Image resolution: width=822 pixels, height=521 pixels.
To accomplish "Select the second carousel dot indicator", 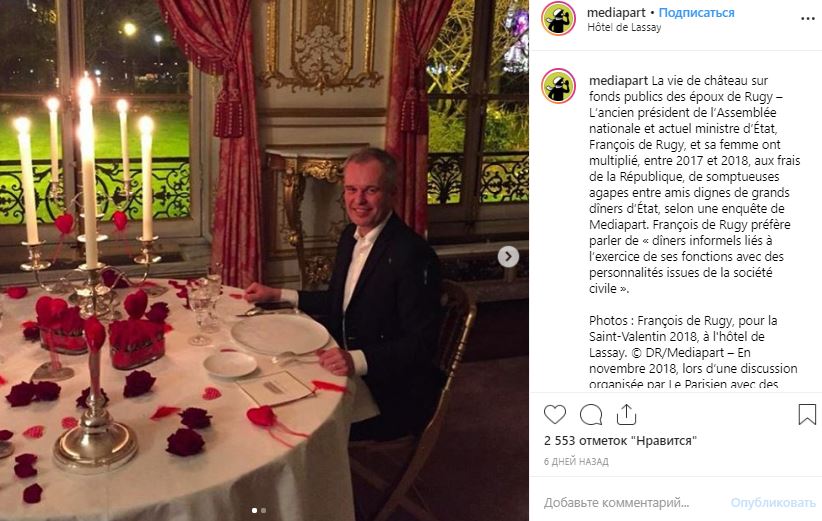I will (x=264, y=510).
